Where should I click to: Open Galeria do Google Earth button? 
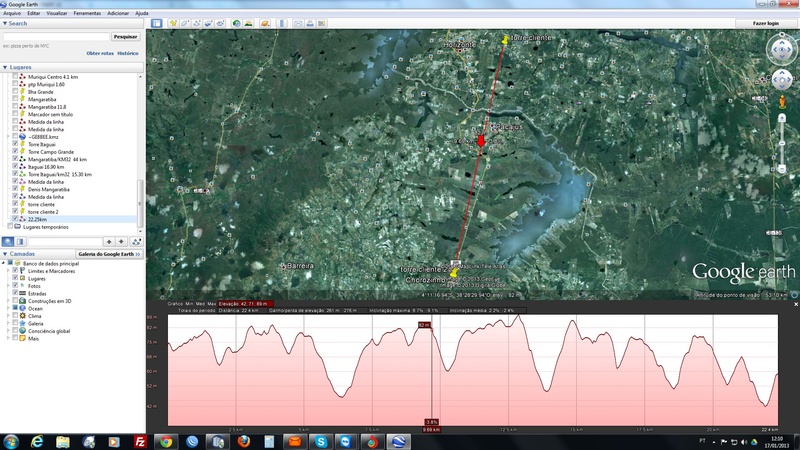pyautogui.click(x=109, y=254)
